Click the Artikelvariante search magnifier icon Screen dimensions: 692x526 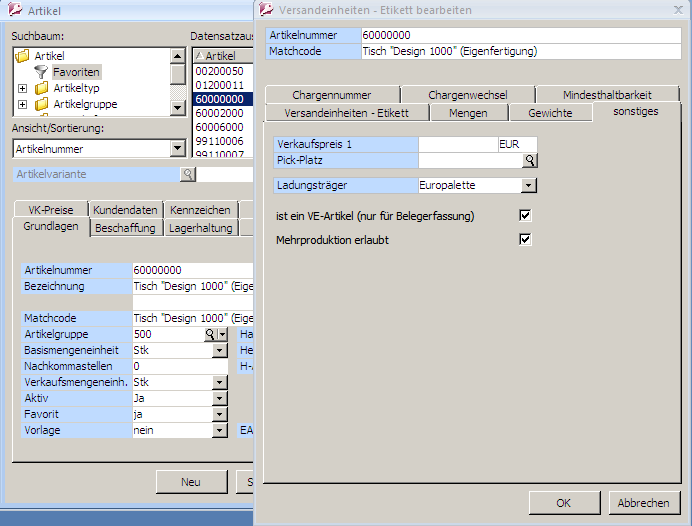tap(187, 174)
